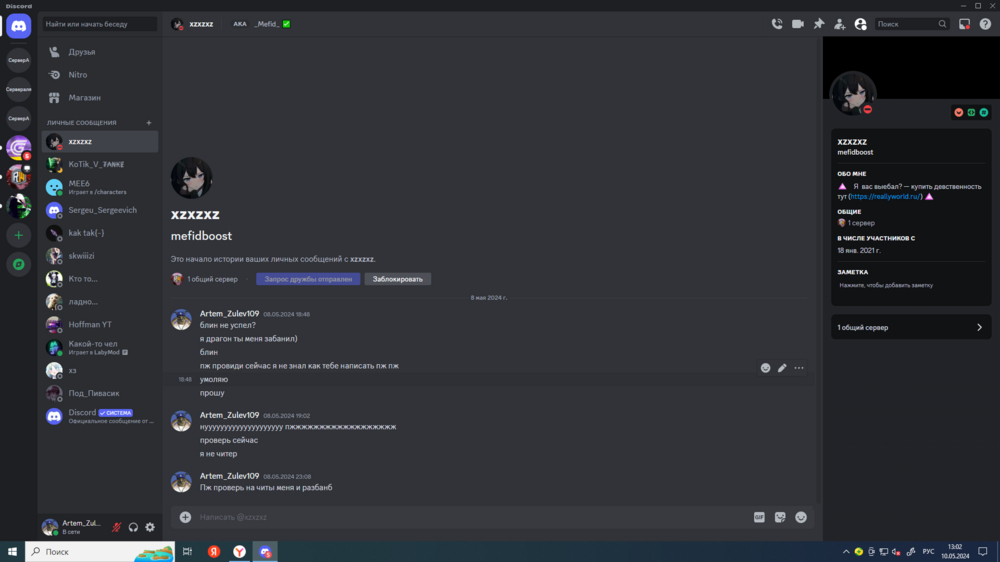Open Task View on the taskbar
Image resolution: width=1000 pixels, height=562 pixels.
[x=188, y=552]
